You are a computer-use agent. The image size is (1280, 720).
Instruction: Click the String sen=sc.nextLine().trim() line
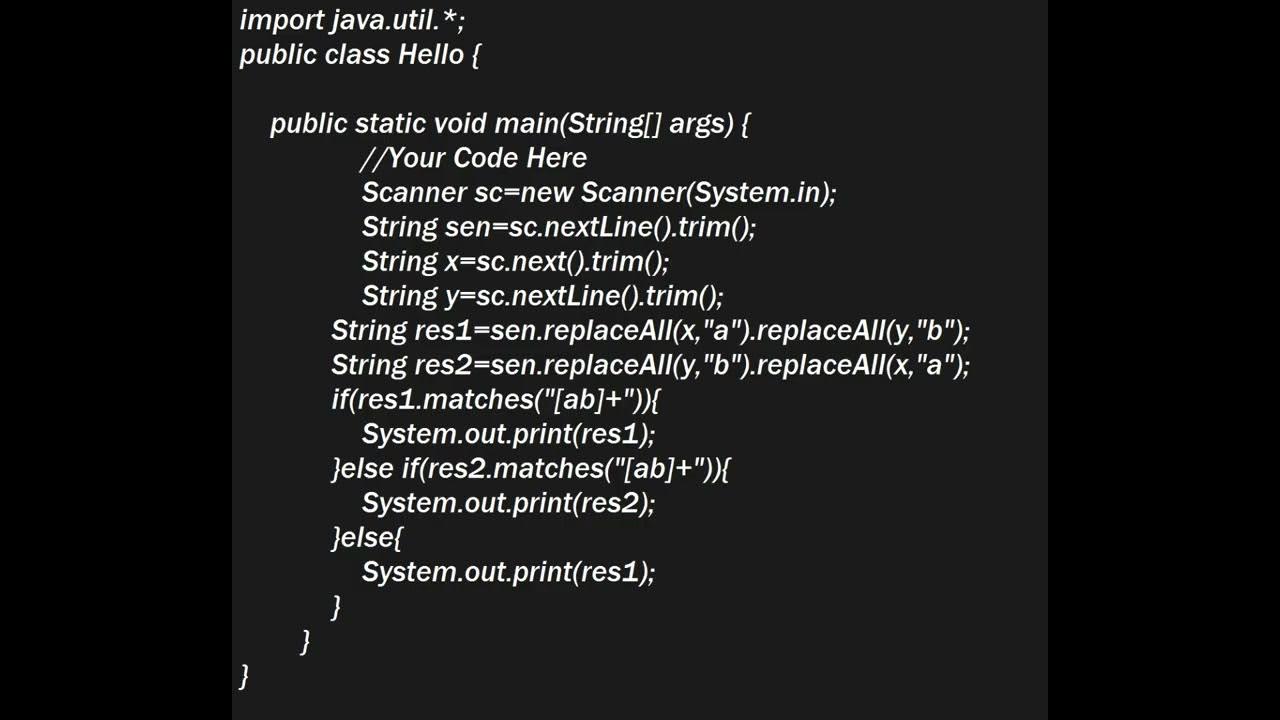(559, 227)
